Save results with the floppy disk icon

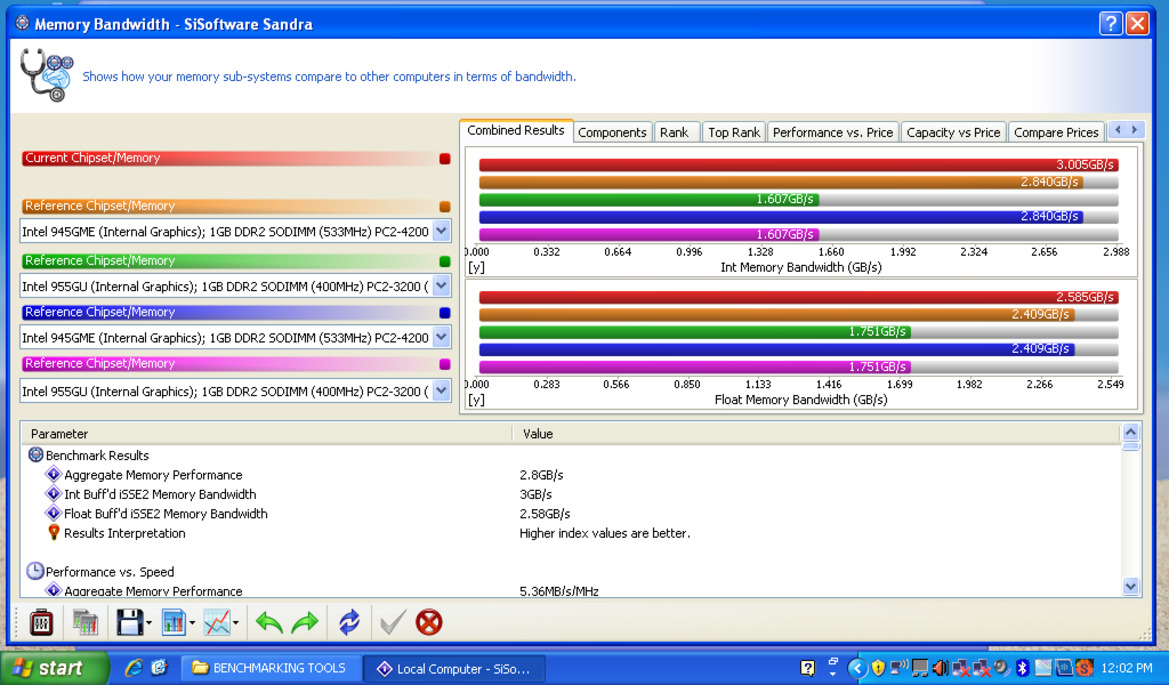[130, 622]
